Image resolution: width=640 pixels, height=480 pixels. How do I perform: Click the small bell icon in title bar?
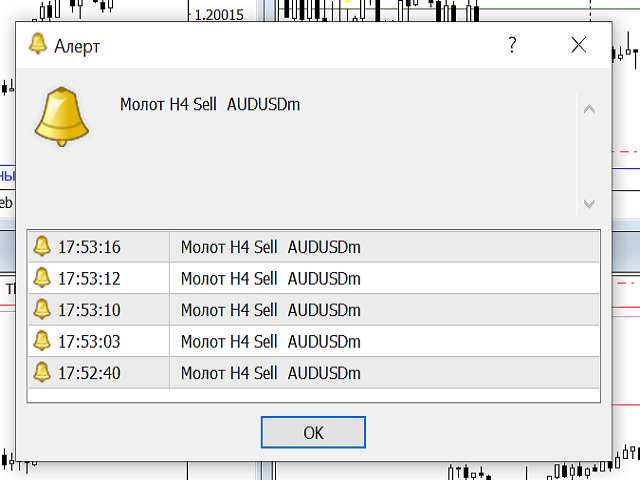pos(38,44)
